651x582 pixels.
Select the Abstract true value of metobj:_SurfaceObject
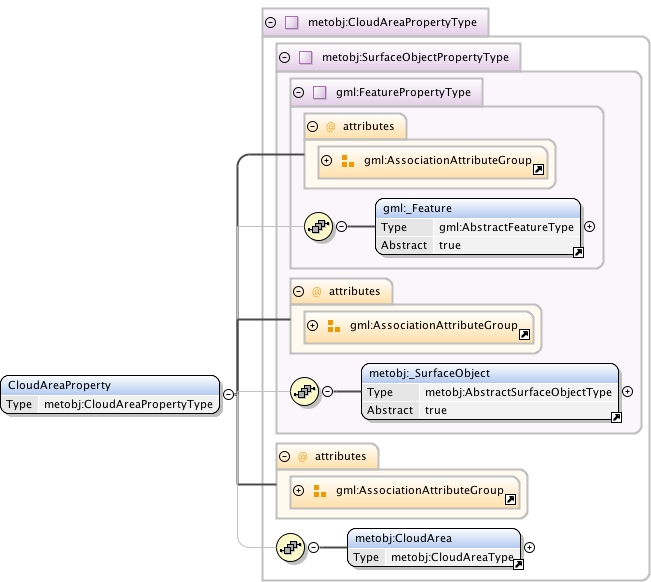[436, 411]
